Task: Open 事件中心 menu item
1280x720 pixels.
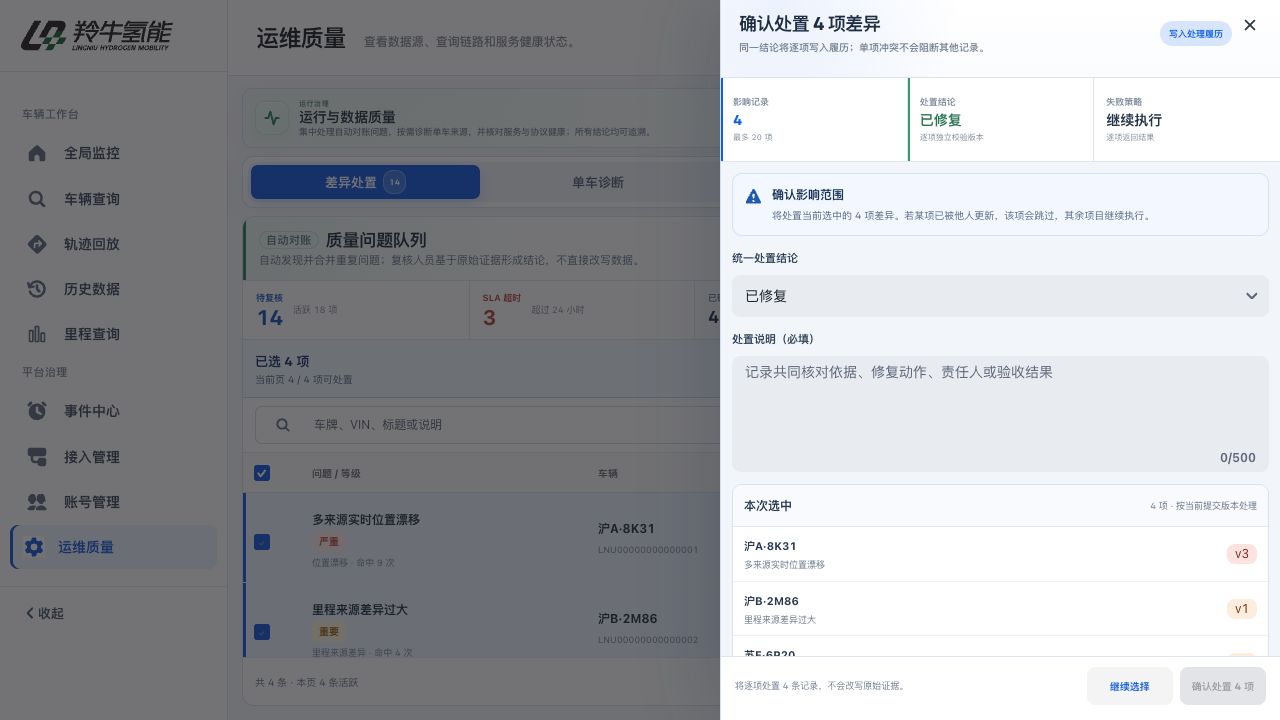Action: (x=113, y=411)
